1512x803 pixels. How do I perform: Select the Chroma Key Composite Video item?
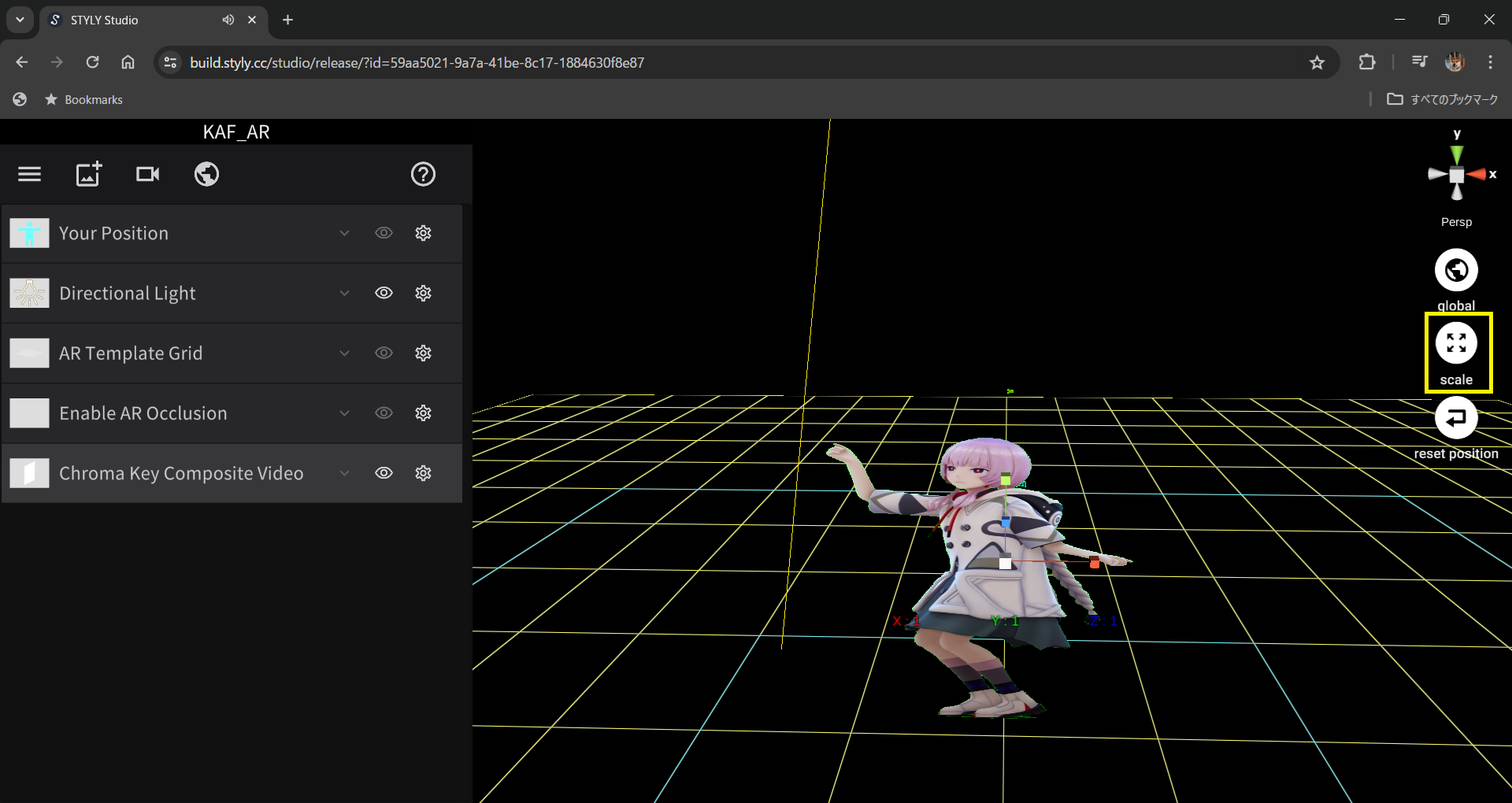click(x=232, y=472)
